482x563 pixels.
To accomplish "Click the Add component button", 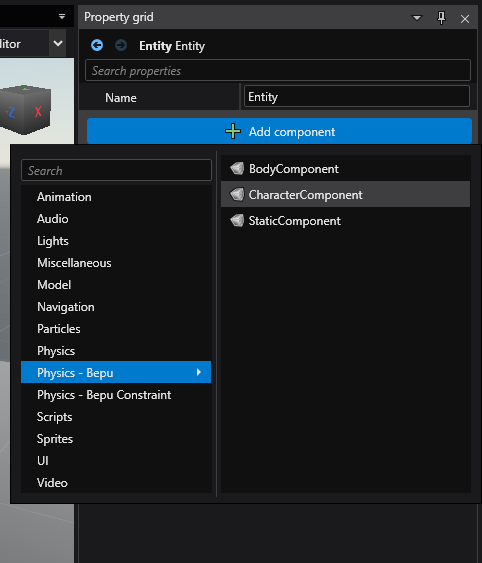I will (279, 131).
